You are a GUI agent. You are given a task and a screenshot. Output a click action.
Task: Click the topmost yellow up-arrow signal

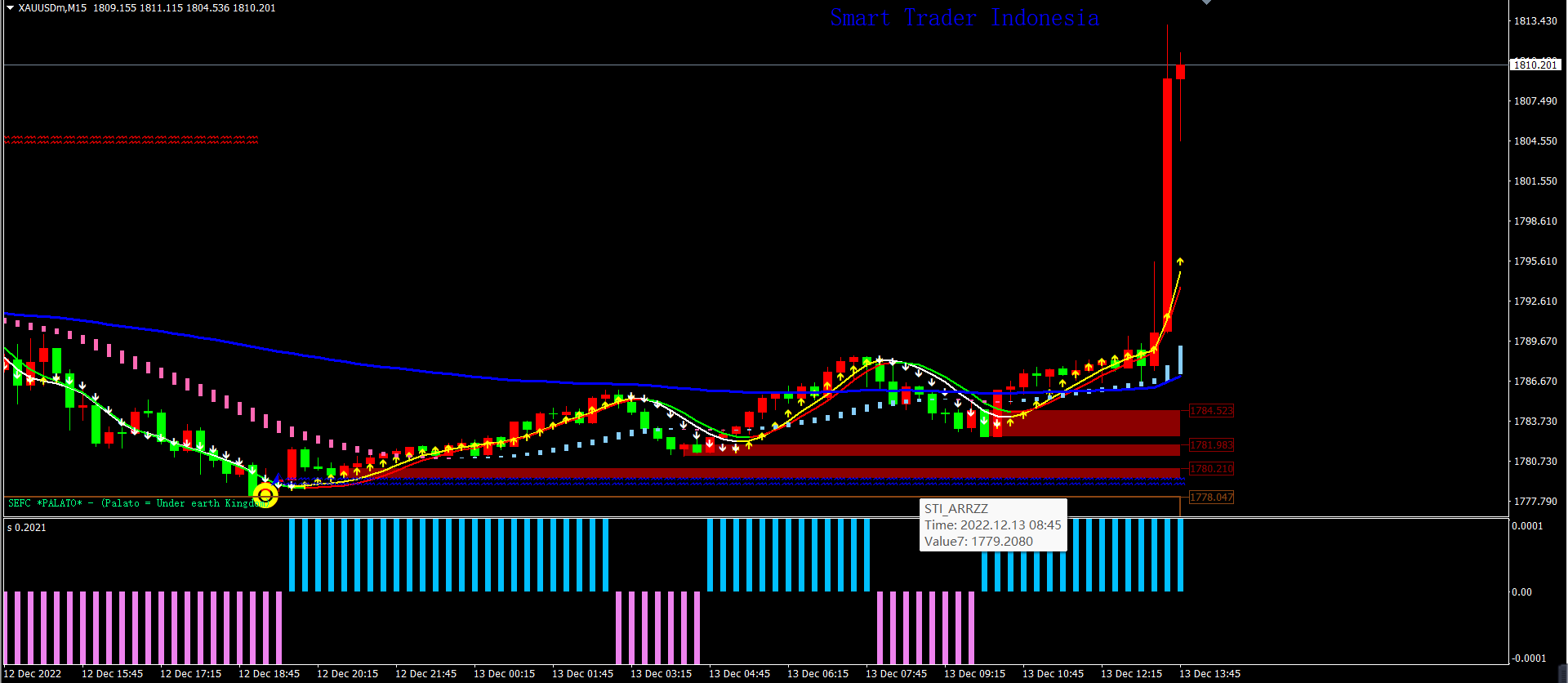coord(1180,261)
